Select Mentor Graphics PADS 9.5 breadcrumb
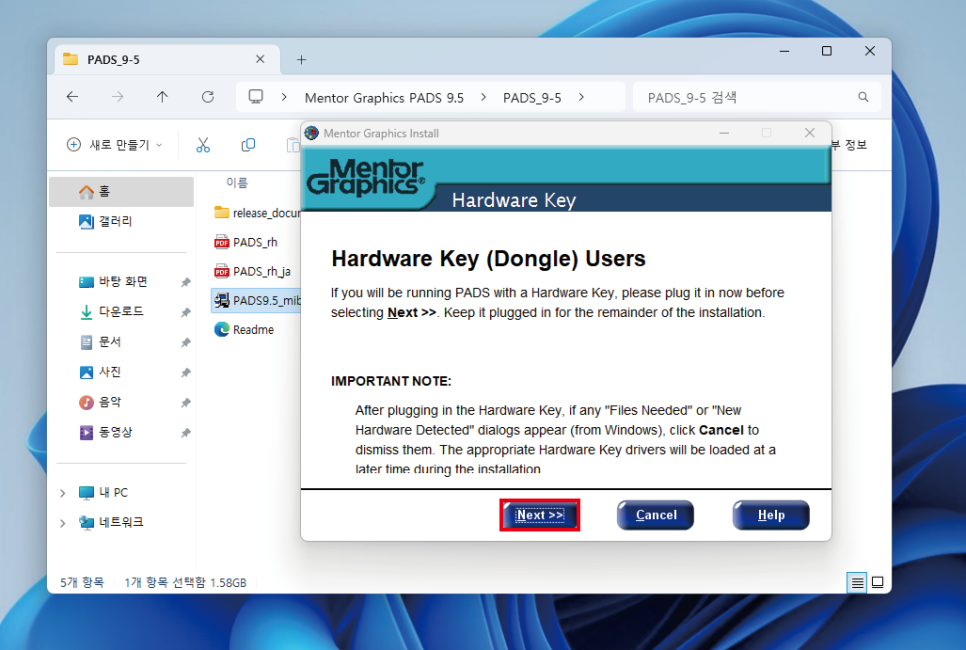Image resolution: width=966 pixels, height=650 pixels. click(x=384, y=98)
